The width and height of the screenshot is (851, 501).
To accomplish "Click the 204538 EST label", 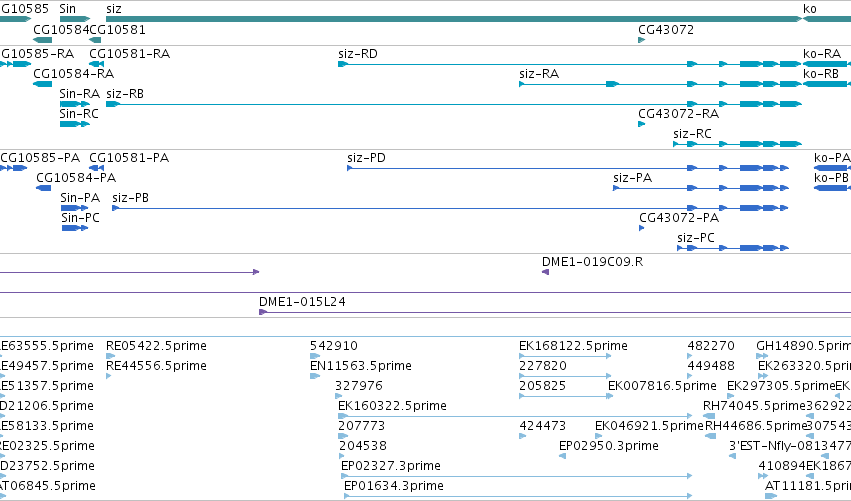I will [363, 447].
